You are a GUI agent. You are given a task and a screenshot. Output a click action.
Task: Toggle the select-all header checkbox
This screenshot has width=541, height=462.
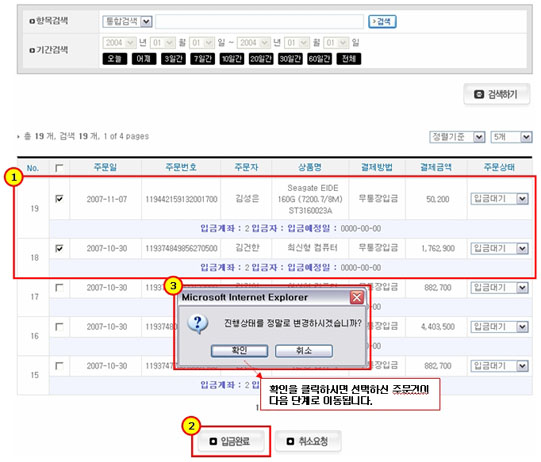pos(59,168)
